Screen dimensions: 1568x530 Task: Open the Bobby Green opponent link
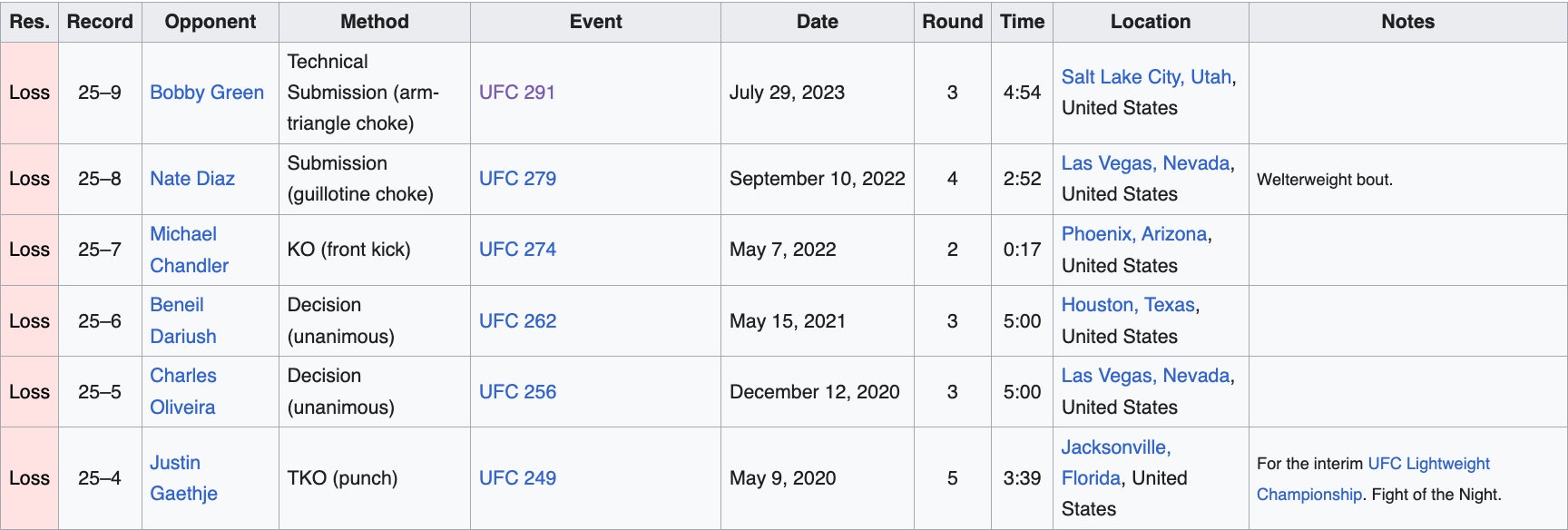[x=207, y=93]
